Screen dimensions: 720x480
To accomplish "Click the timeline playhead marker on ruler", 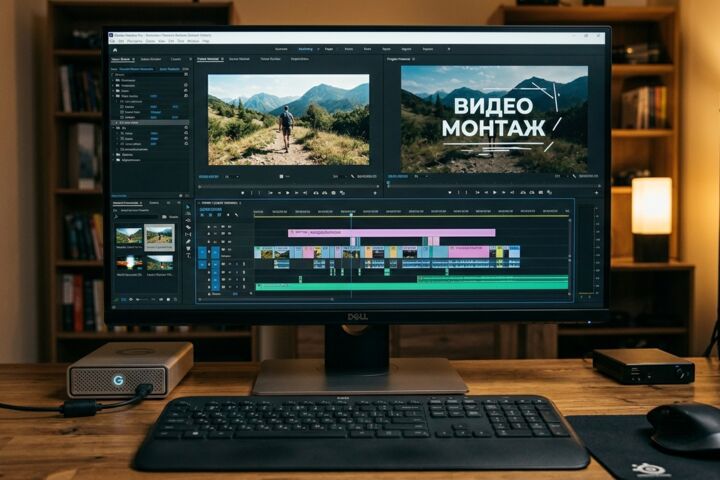I will tap(352, 214).
